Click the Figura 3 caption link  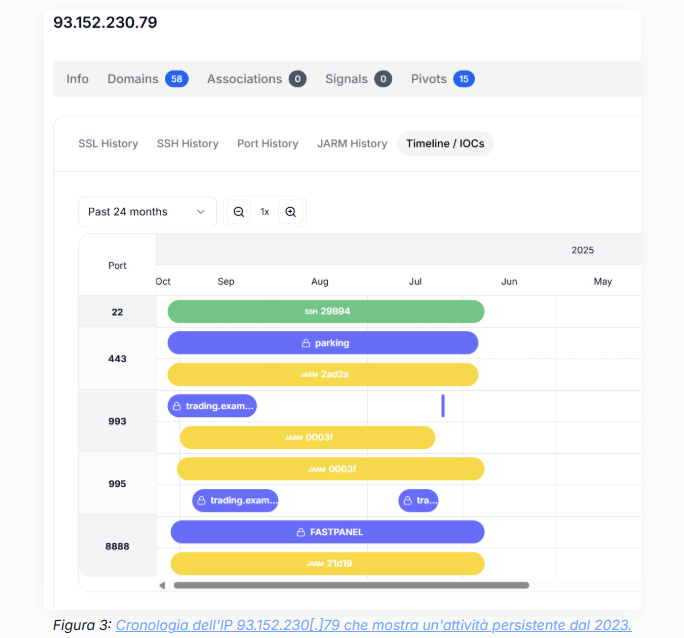pos(373,625)
